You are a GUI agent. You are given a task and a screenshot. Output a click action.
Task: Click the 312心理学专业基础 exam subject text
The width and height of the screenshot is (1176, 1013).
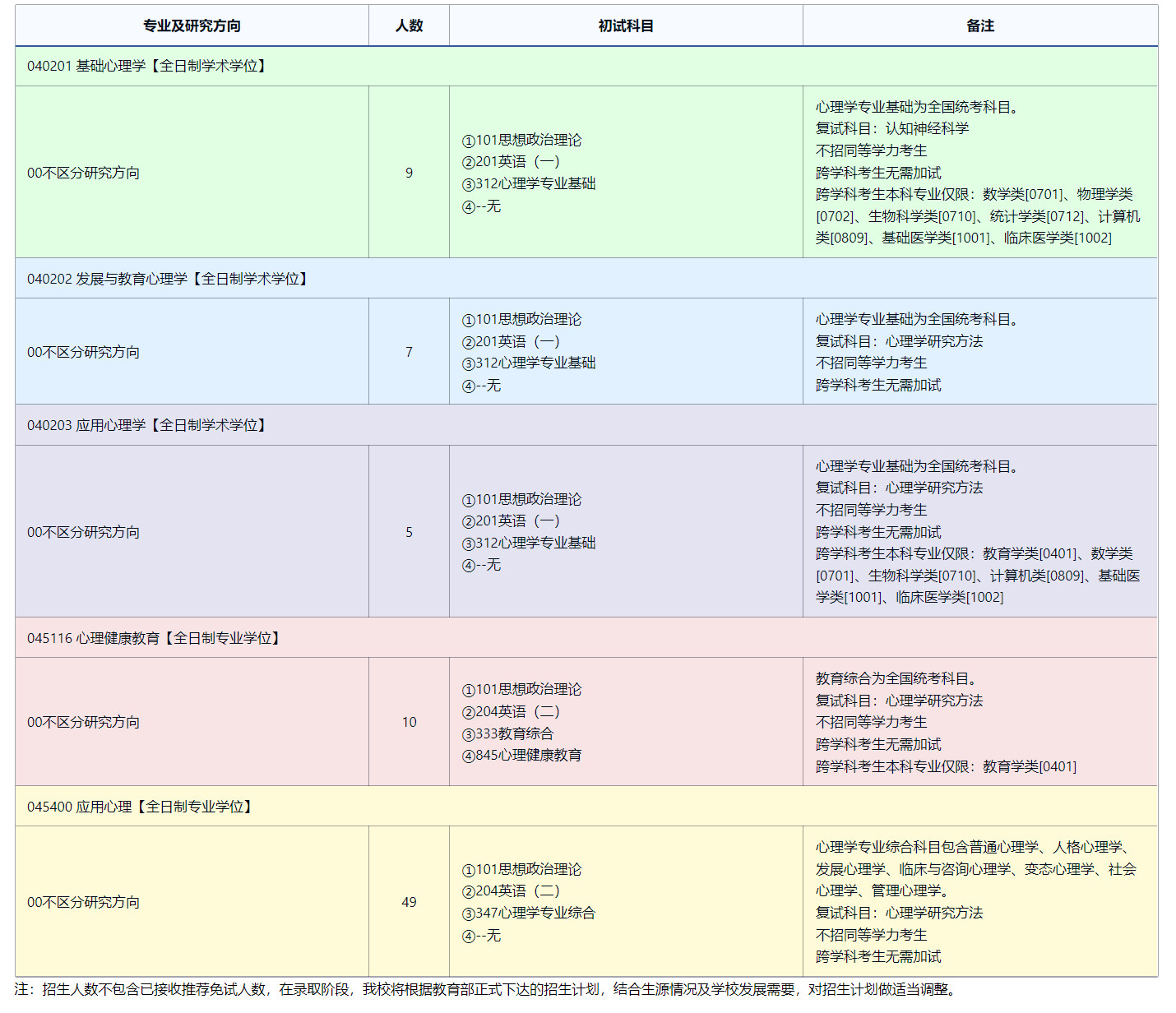pos(530,184)
